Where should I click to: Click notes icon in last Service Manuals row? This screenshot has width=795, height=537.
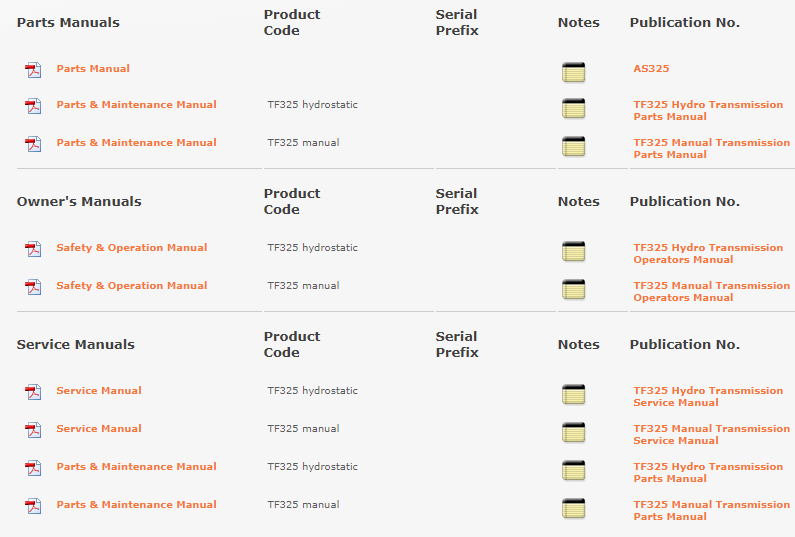573,508
